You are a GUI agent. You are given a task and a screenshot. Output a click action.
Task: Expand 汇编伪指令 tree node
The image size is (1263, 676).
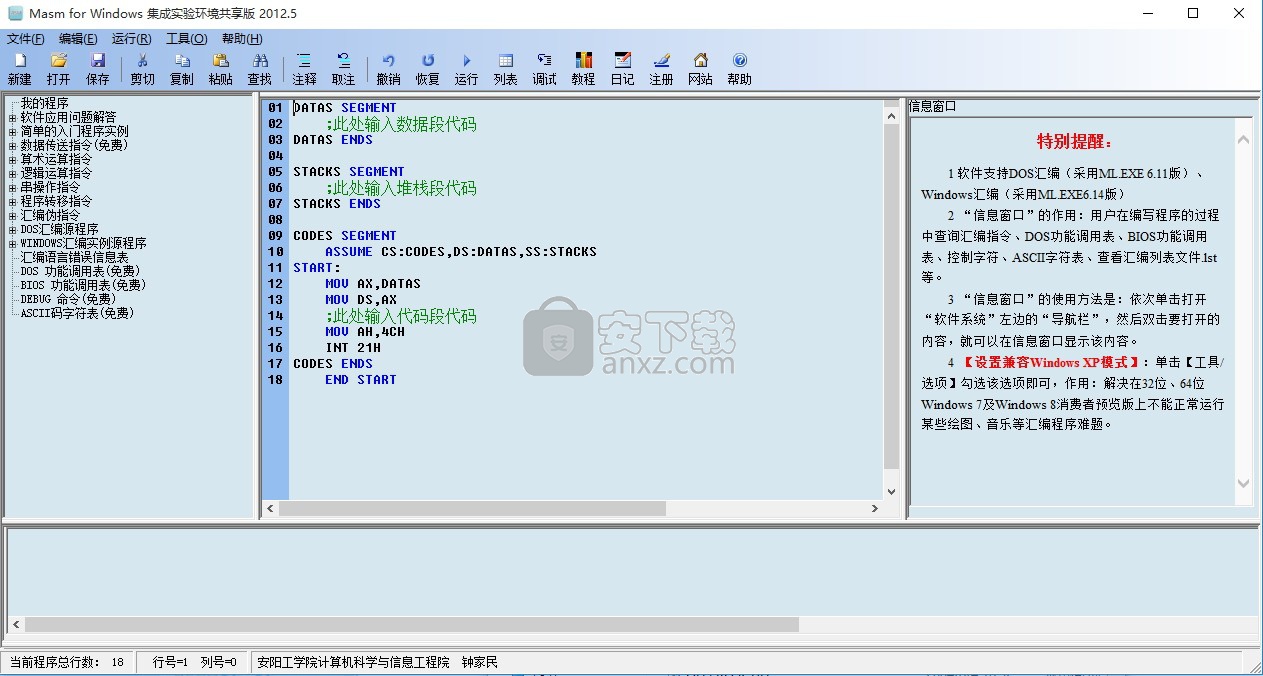coord(13,215)
